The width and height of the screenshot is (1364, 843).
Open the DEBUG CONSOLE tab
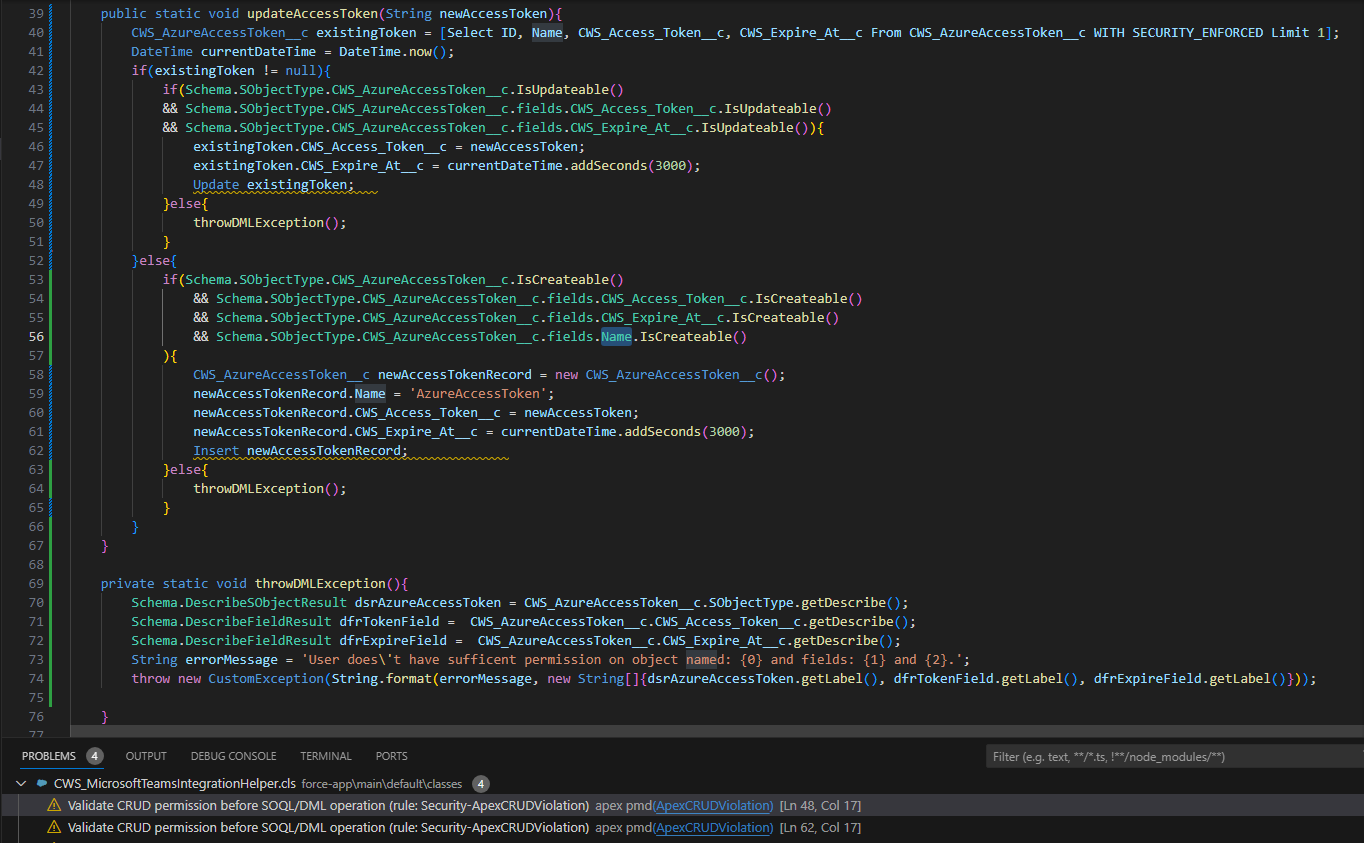232,756
